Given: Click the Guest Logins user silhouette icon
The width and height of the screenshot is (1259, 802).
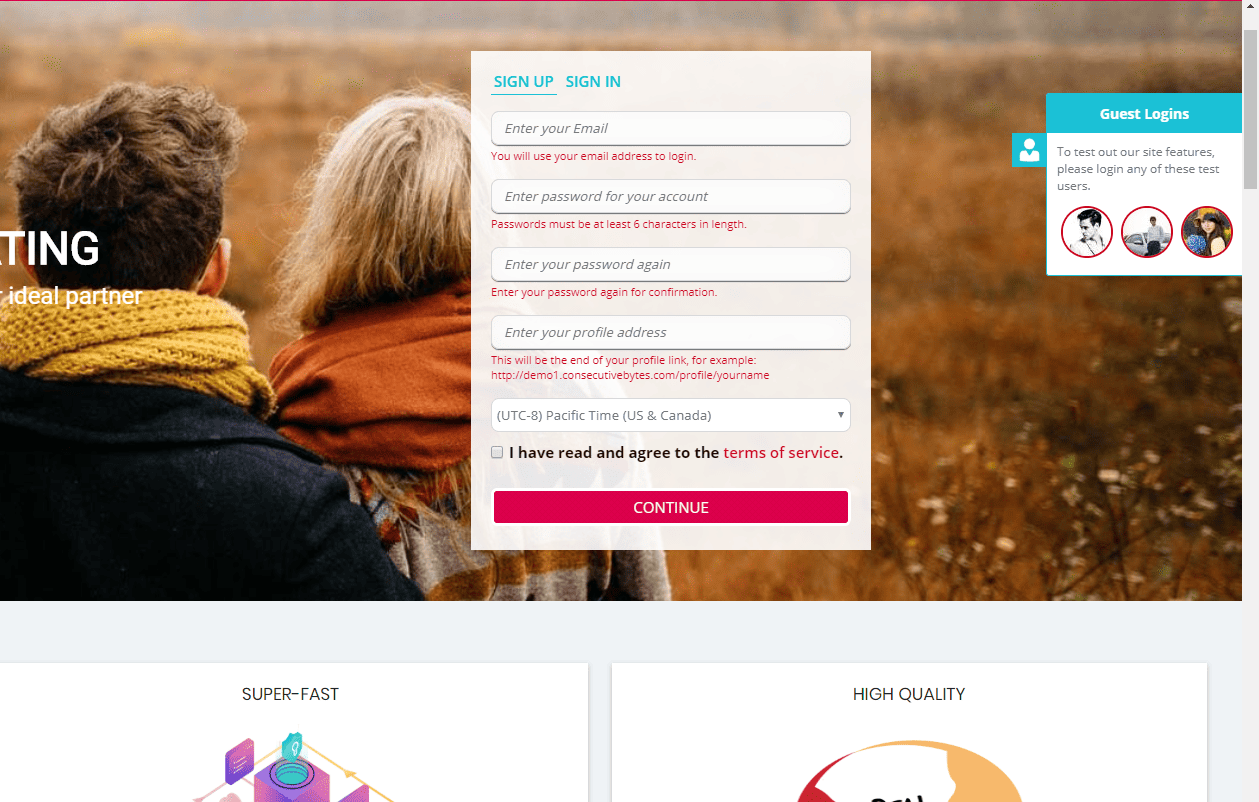Looking at the screenshot, I should [x=1029, y=150].
